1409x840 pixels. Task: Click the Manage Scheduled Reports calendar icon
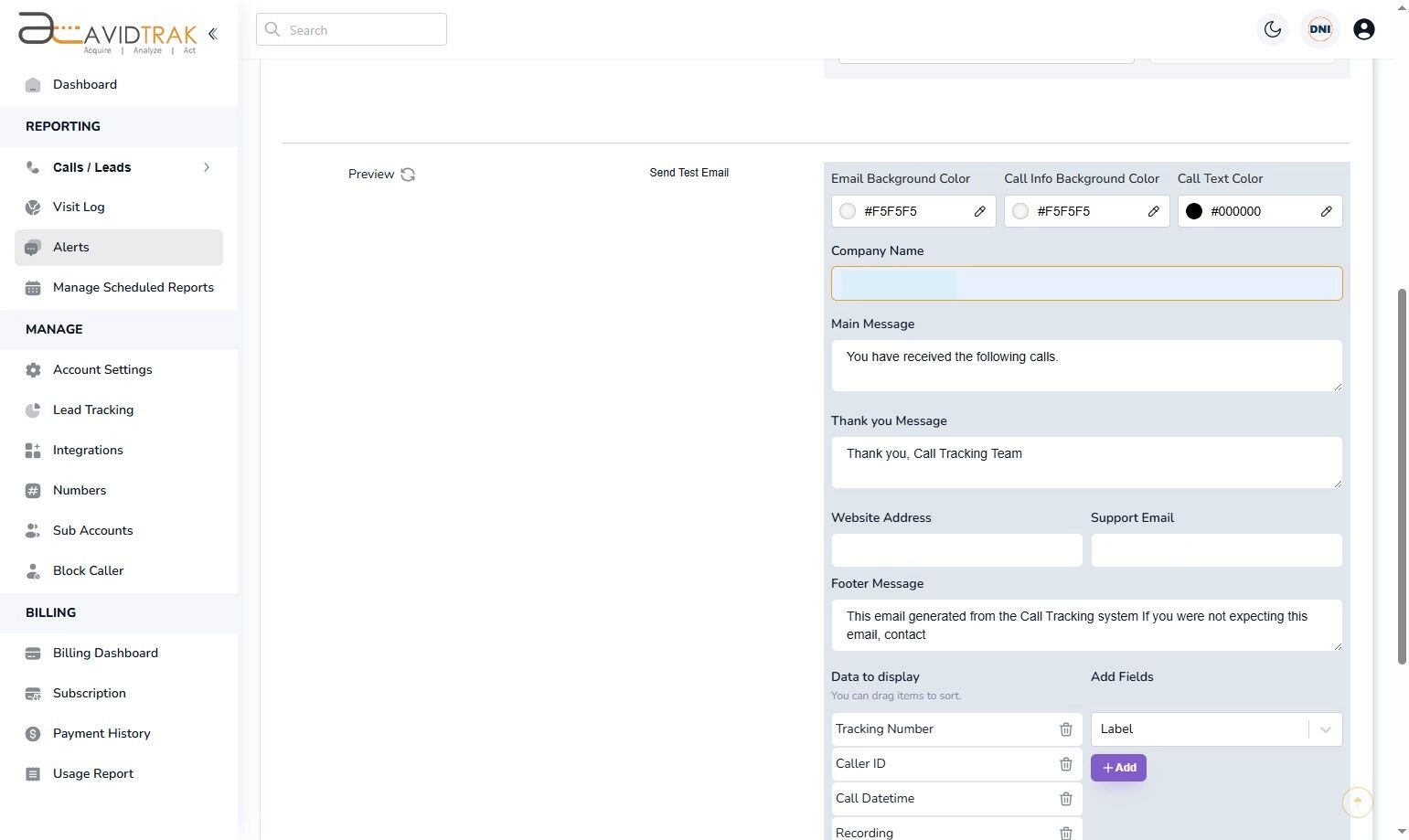33,288
